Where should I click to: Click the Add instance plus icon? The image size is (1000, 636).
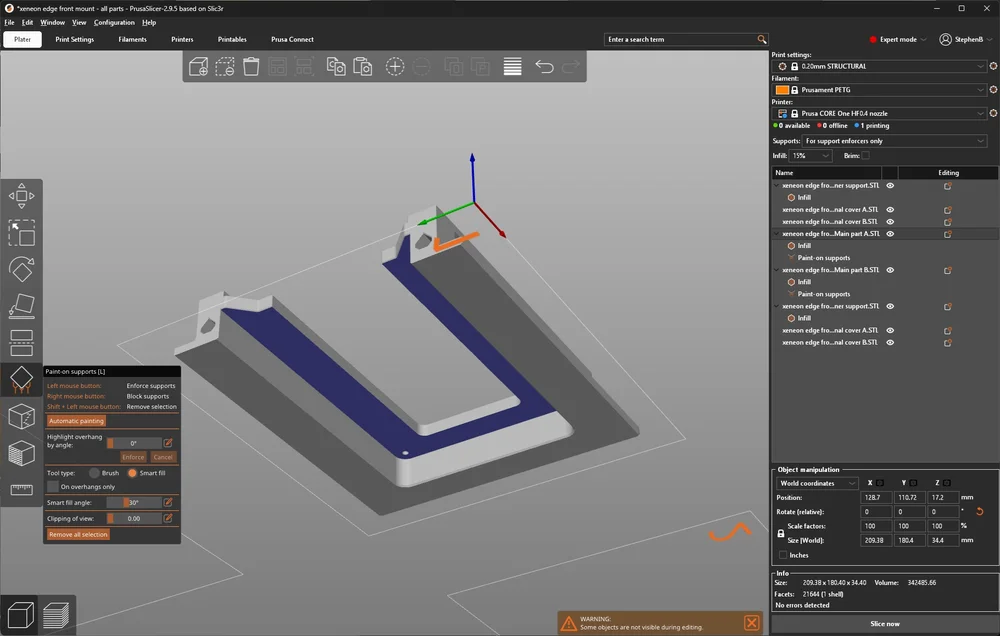click(395, 66)
